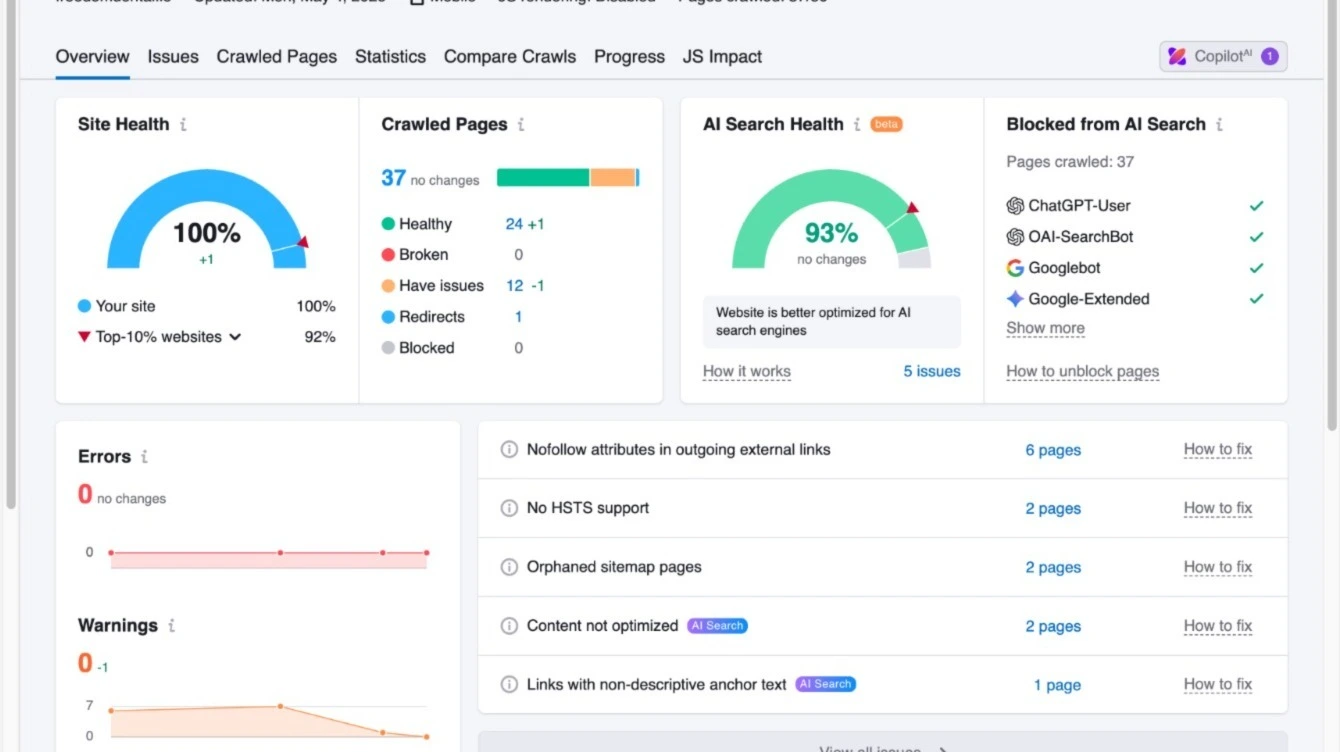Click the Site Health 100% gauge
The height and width of the screenshot is (752, 1340).
(x=207, y=219)
